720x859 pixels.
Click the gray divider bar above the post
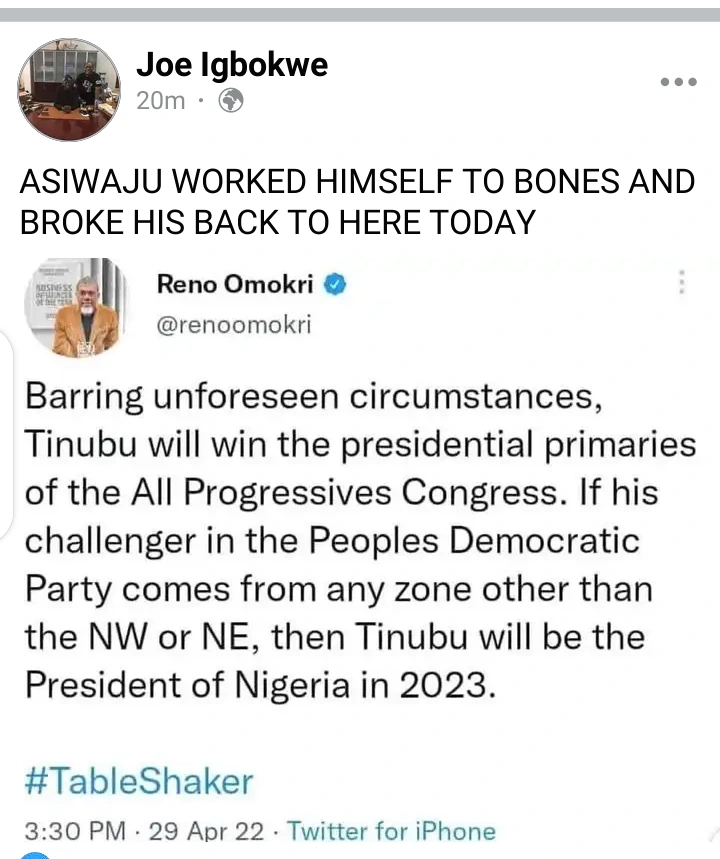pos(360,14)
